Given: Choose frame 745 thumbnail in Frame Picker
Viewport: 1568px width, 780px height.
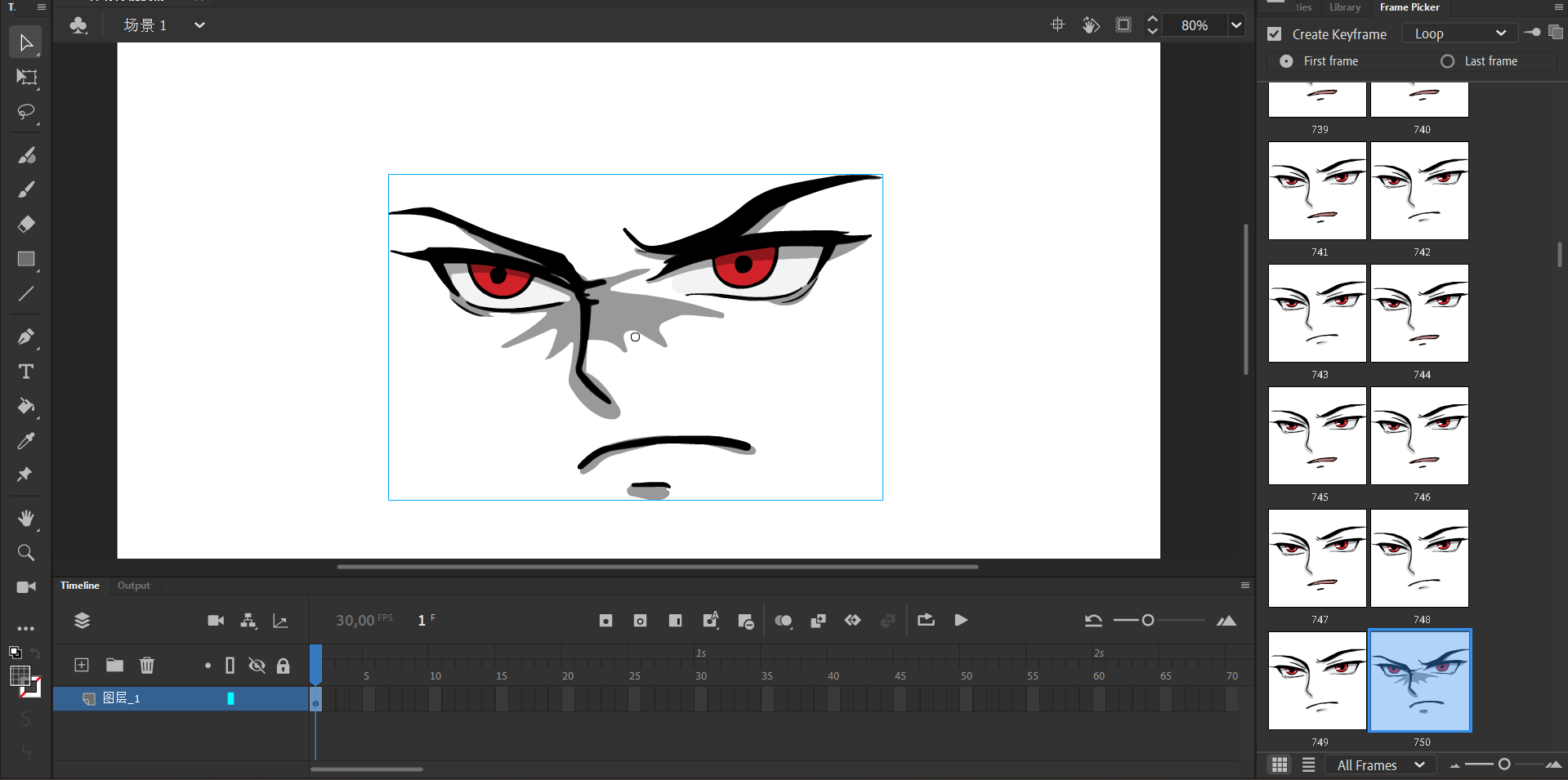Looking at the screenshot, I should pos(1317,436).
